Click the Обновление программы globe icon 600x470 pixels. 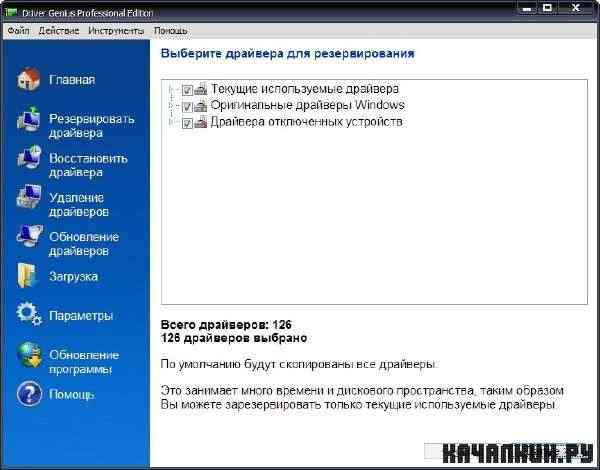[x=29, y=355]
